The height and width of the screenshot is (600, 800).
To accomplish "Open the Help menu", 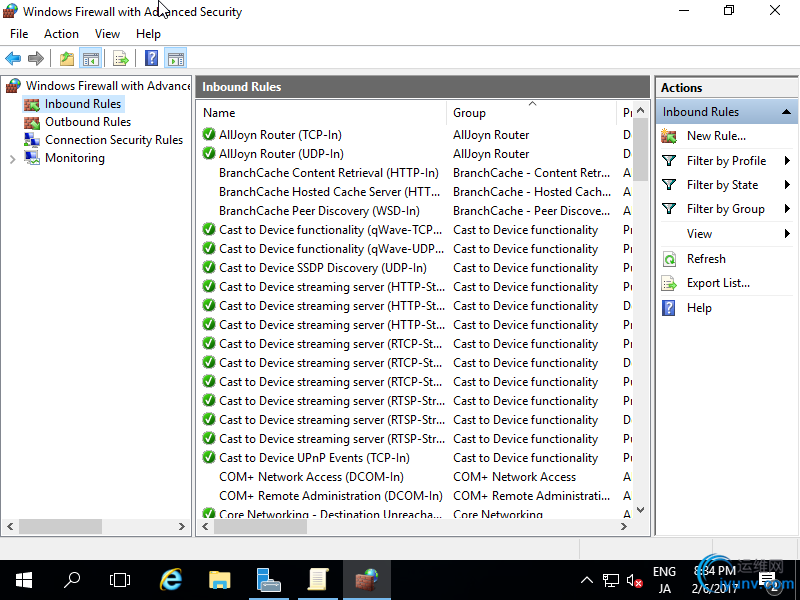I will click(x=148, y=34).
